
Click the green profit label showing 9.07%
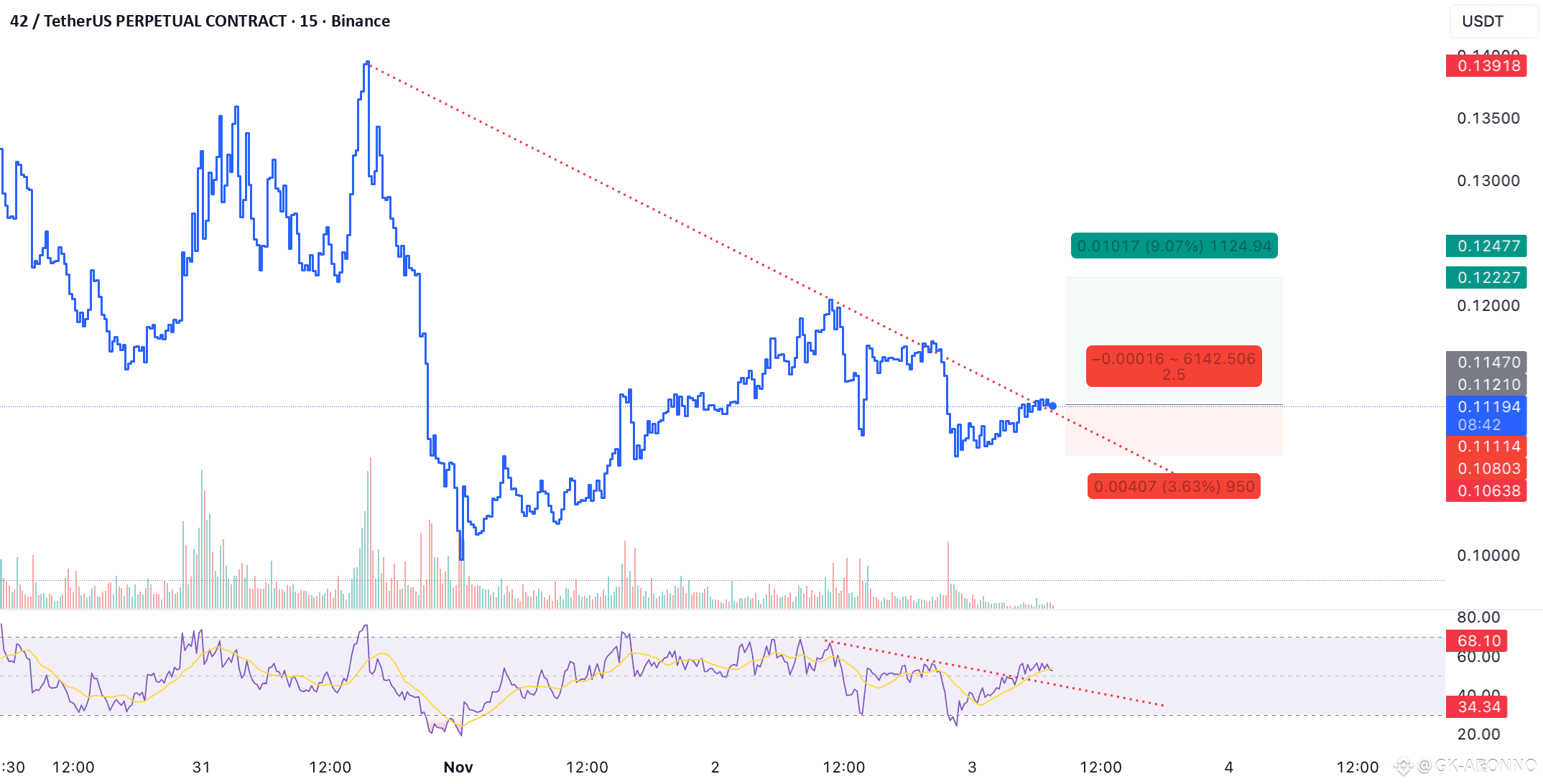point(1174,246)
